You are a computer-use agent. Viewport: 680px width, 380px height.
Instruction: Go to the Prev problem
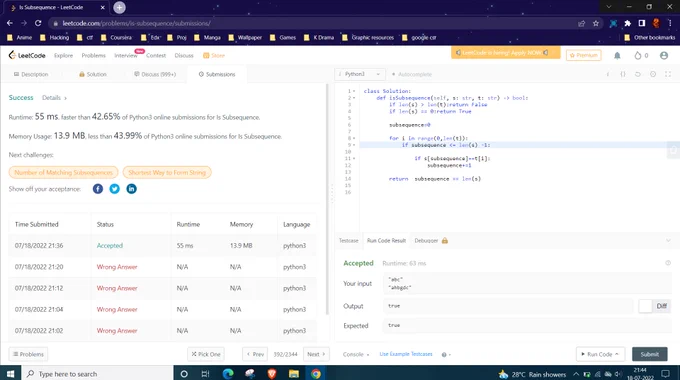[255, 354]
